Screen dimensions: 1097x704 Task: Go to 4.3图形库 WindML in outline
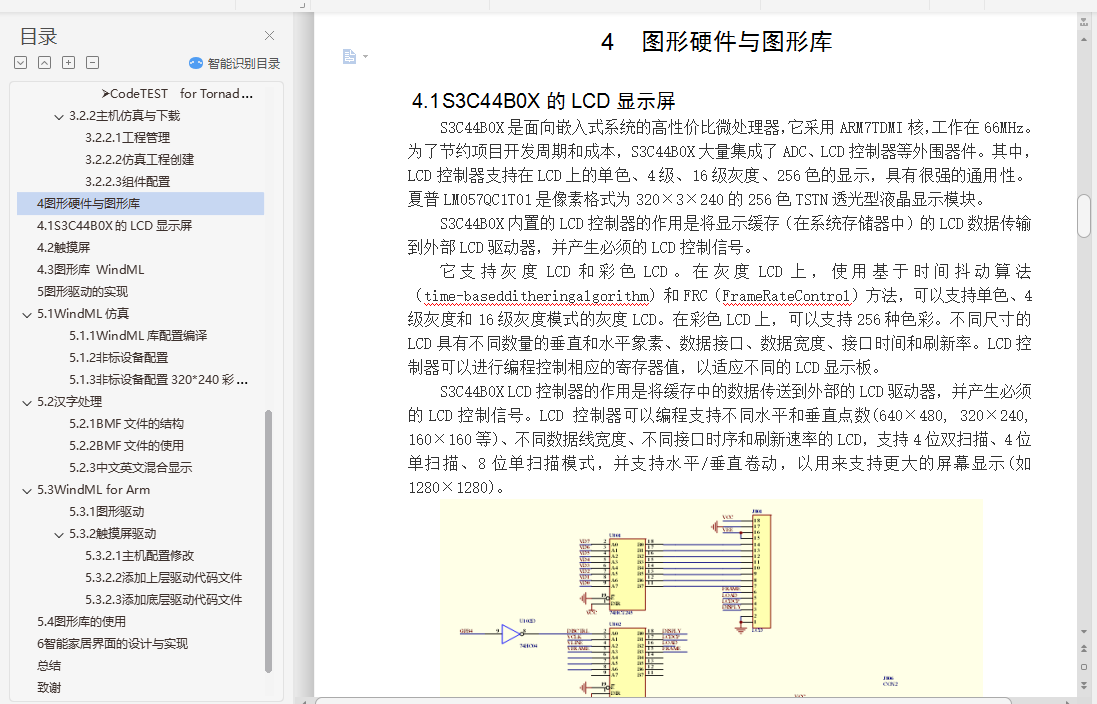(90, 269)
